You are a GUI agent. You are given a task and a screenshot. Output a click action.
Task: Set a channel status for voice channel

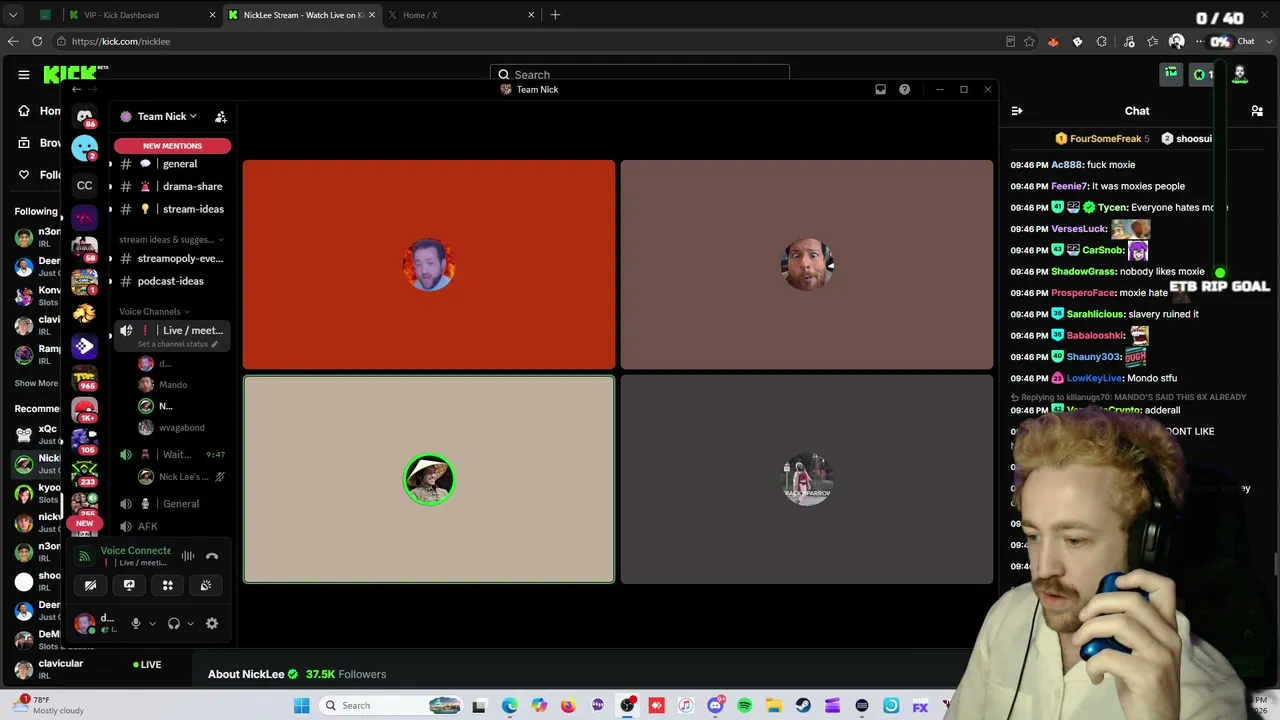tap(178, 344)
